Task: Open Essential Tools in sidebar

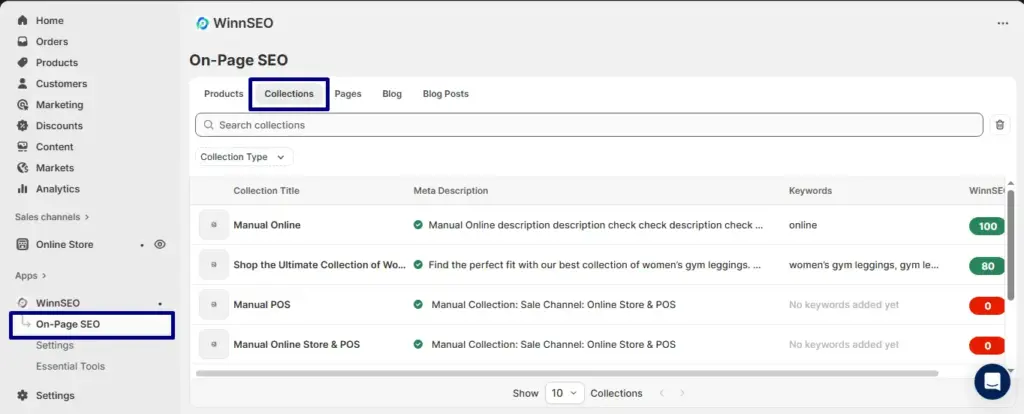Action: (71, 366)
